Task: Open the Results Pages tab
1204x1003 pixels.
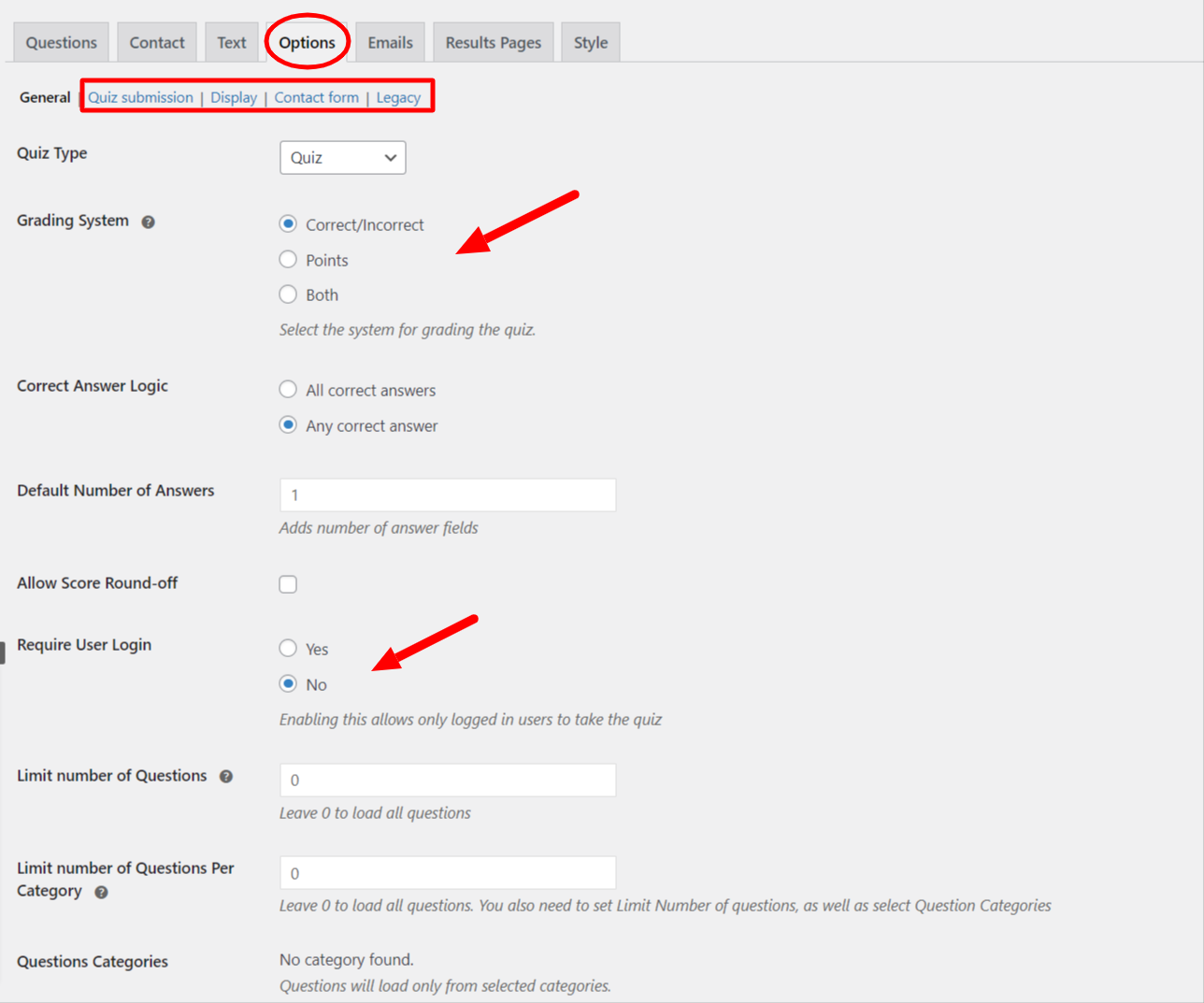Action: [493, 43]
